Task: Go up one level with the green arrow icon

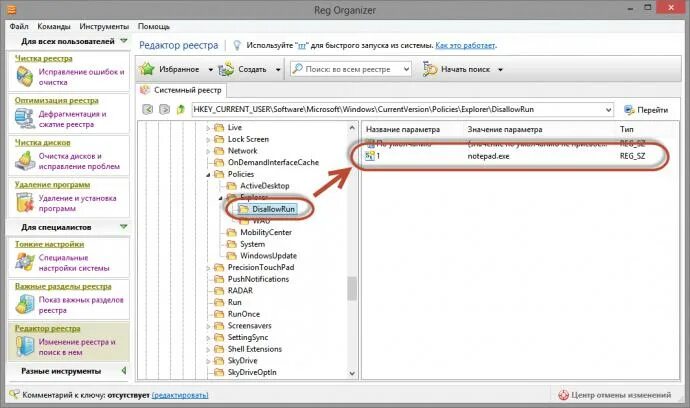Action: (180, 109)
